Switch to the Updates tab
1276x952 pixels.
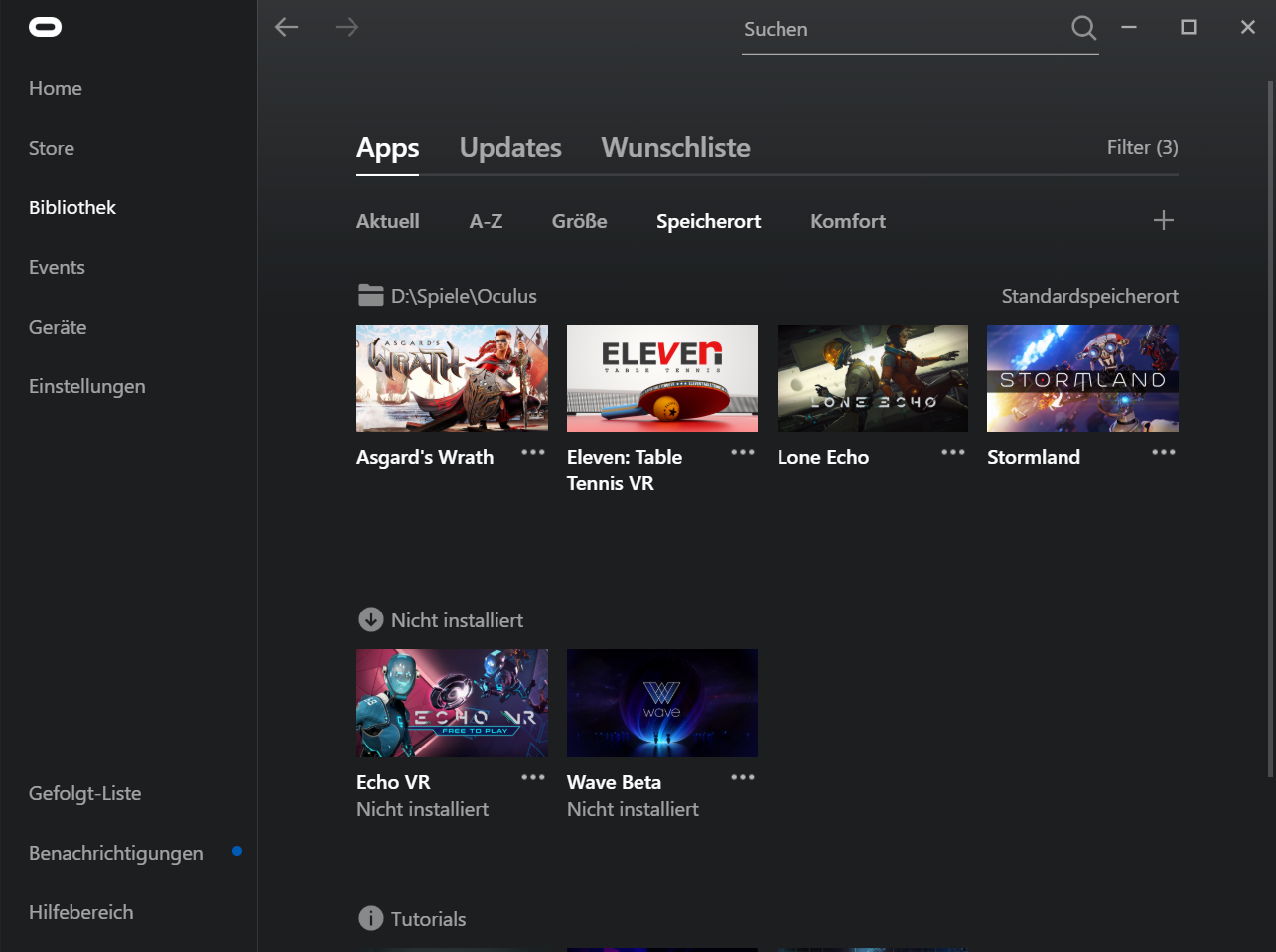coord(509,147)
